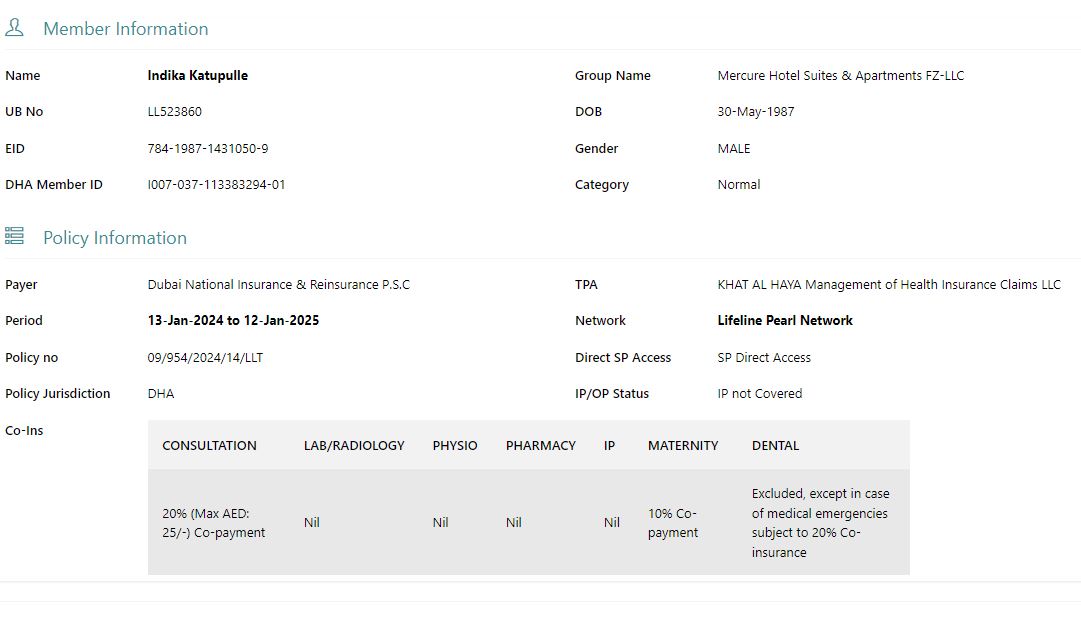Click the Policy Information list icon
The height and width of the screenshot is (626, 1081).
(x=14, y=236)
